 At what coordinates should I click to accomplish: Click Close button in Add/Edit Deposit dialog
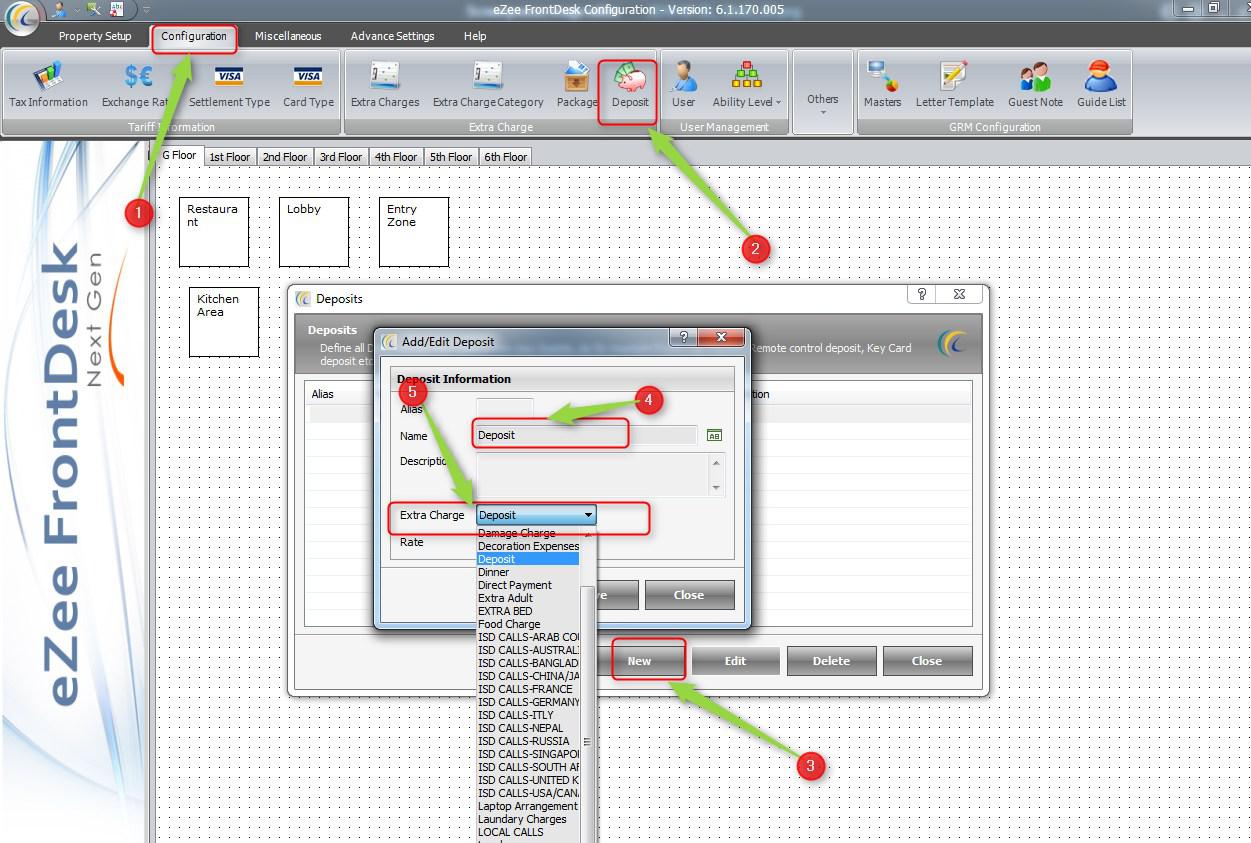click(x=689, y=595)
